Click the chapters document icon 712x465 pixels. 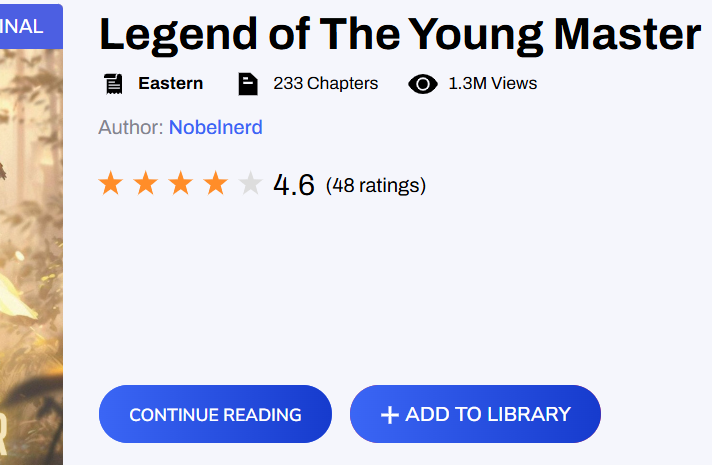tap(248, 84)
